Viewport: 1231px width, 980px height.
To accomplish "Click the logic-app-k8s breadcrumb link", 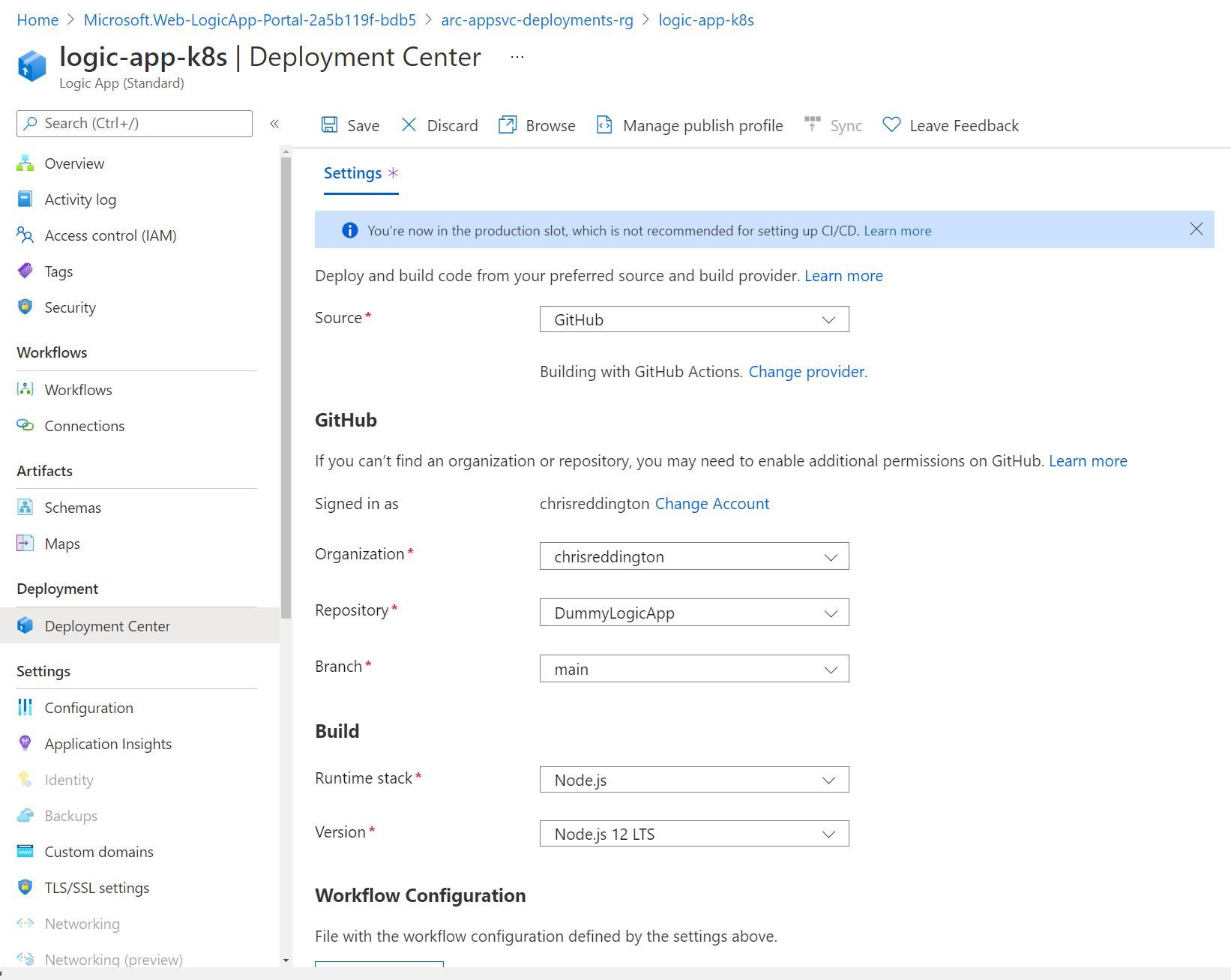I will point(706,20).
